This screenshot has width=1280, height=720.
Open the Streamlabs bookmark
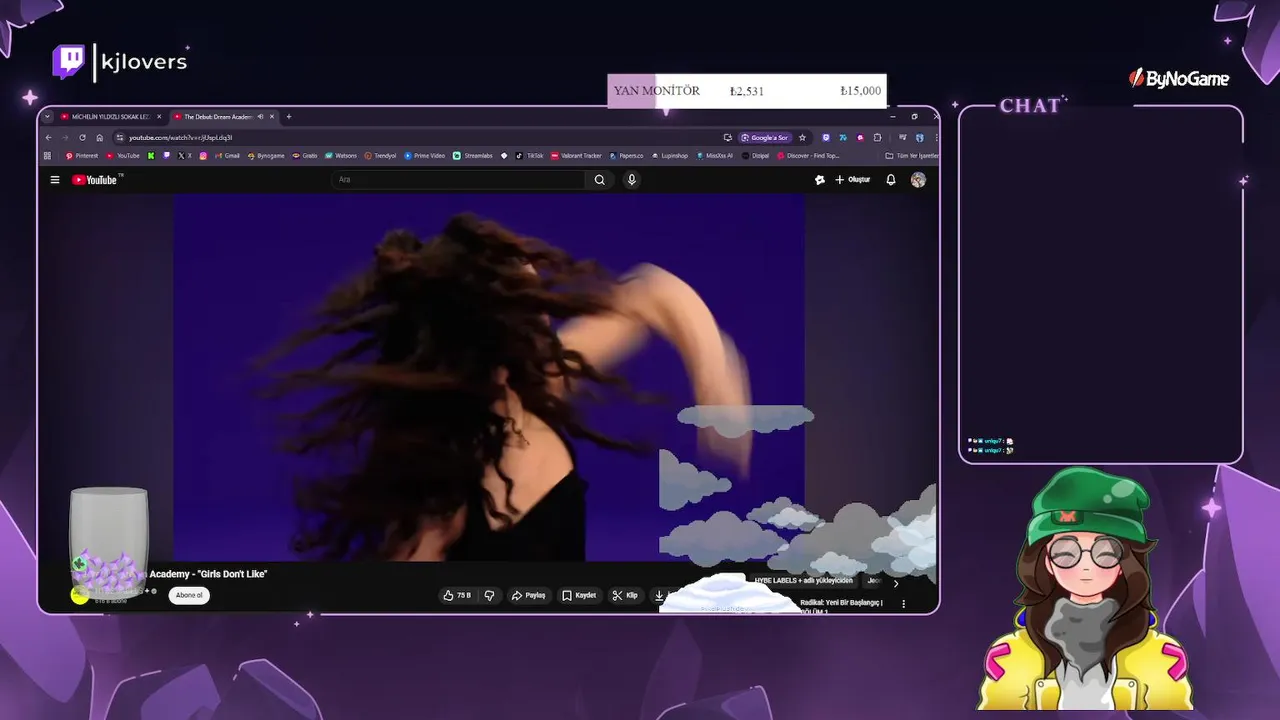473,156
